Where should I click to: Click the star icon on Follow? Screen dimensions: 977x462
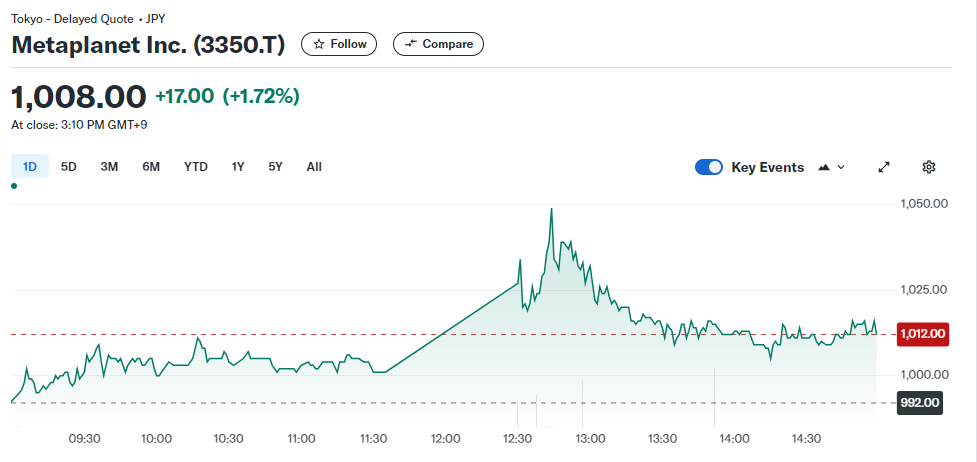[319, 44]
